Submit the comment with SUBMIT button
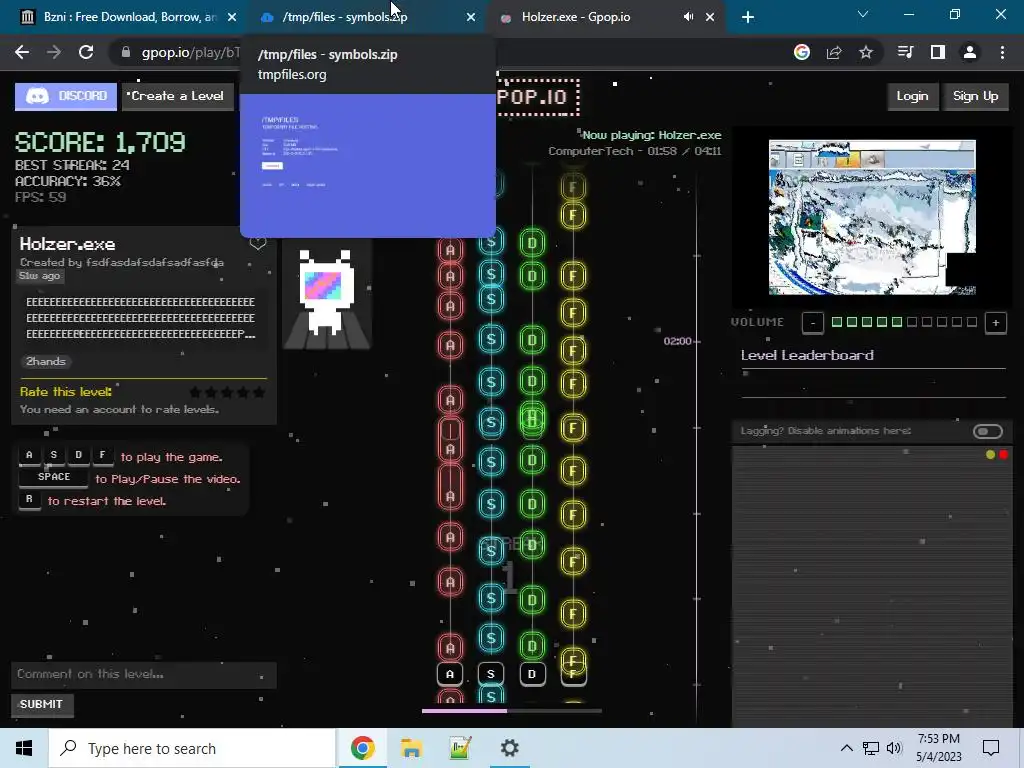1024x768 pixels. pyautogui.click(x=42, y=704)
